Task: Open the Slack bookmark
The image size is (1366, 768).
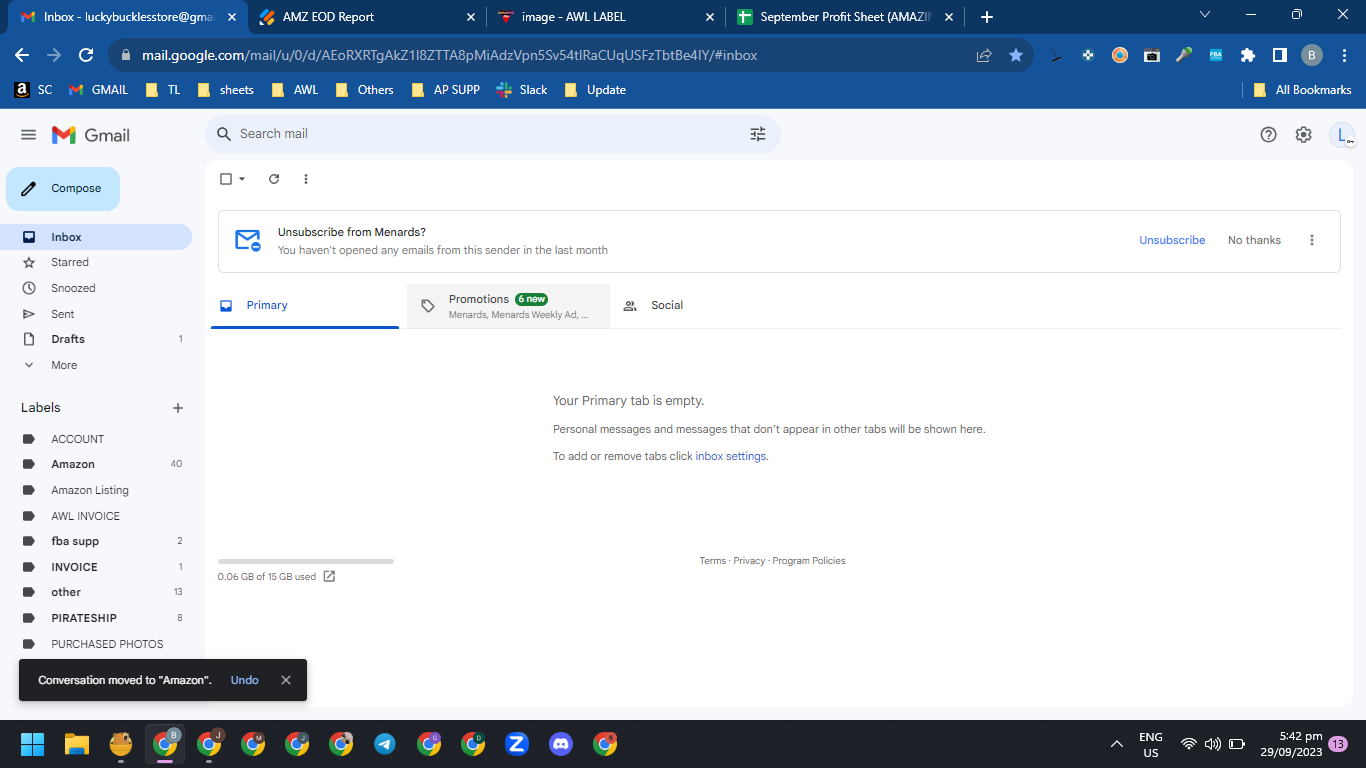Action: (x=522, y=90)
